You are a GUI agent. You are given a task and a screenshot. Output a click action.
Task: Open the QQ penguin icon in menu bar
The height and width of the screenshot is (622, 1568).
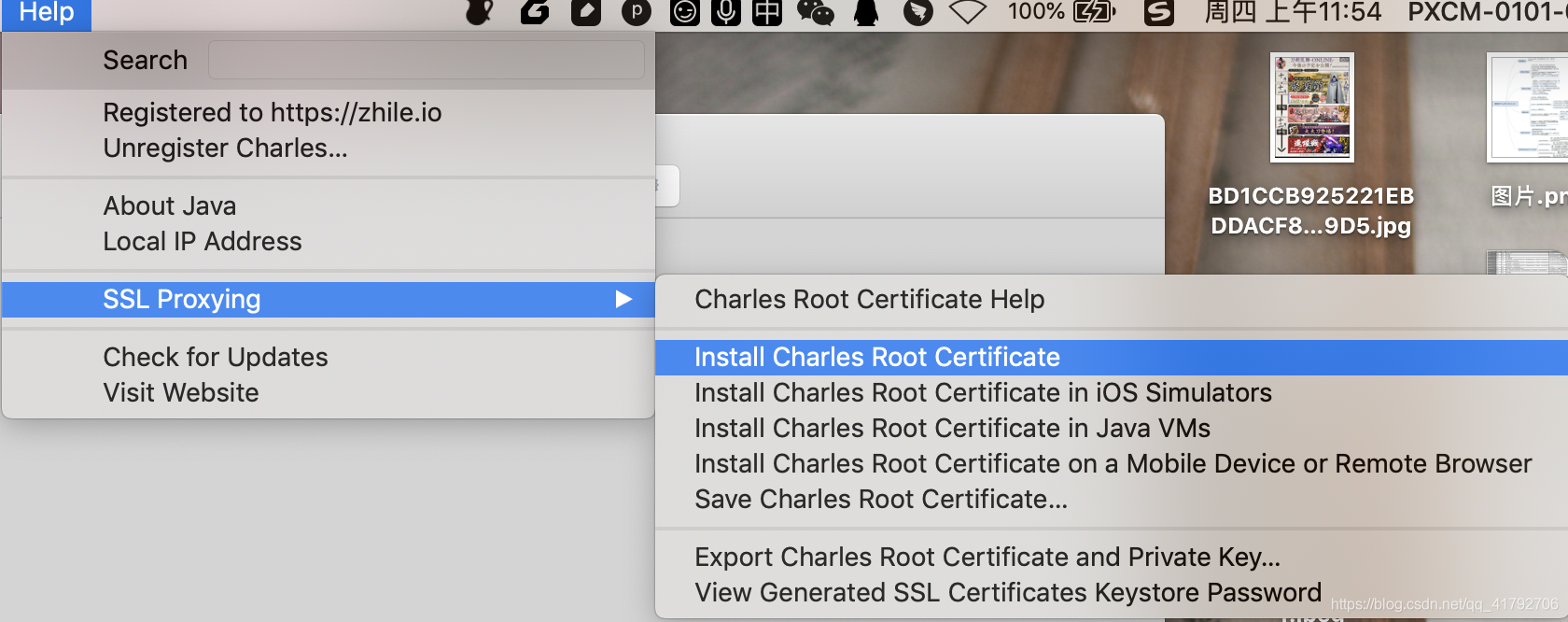point(866,12)
